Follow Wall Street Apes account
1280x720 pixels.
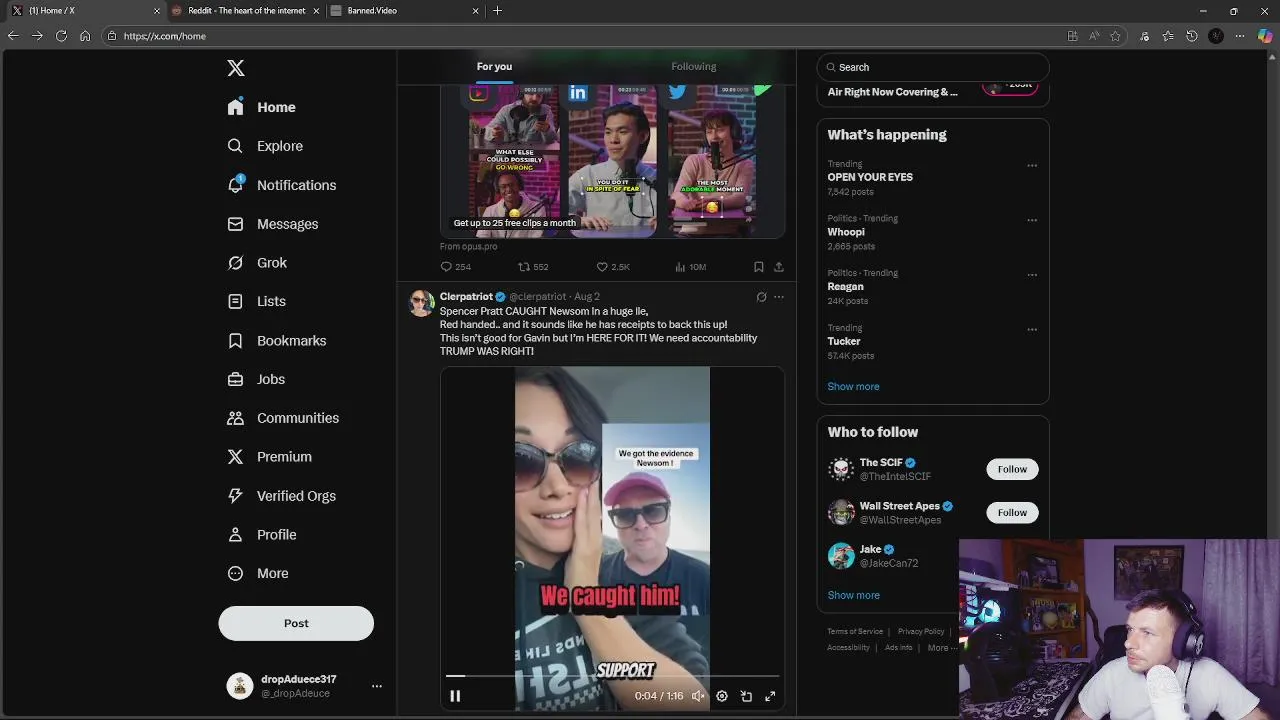click(x=1012, y=513)
